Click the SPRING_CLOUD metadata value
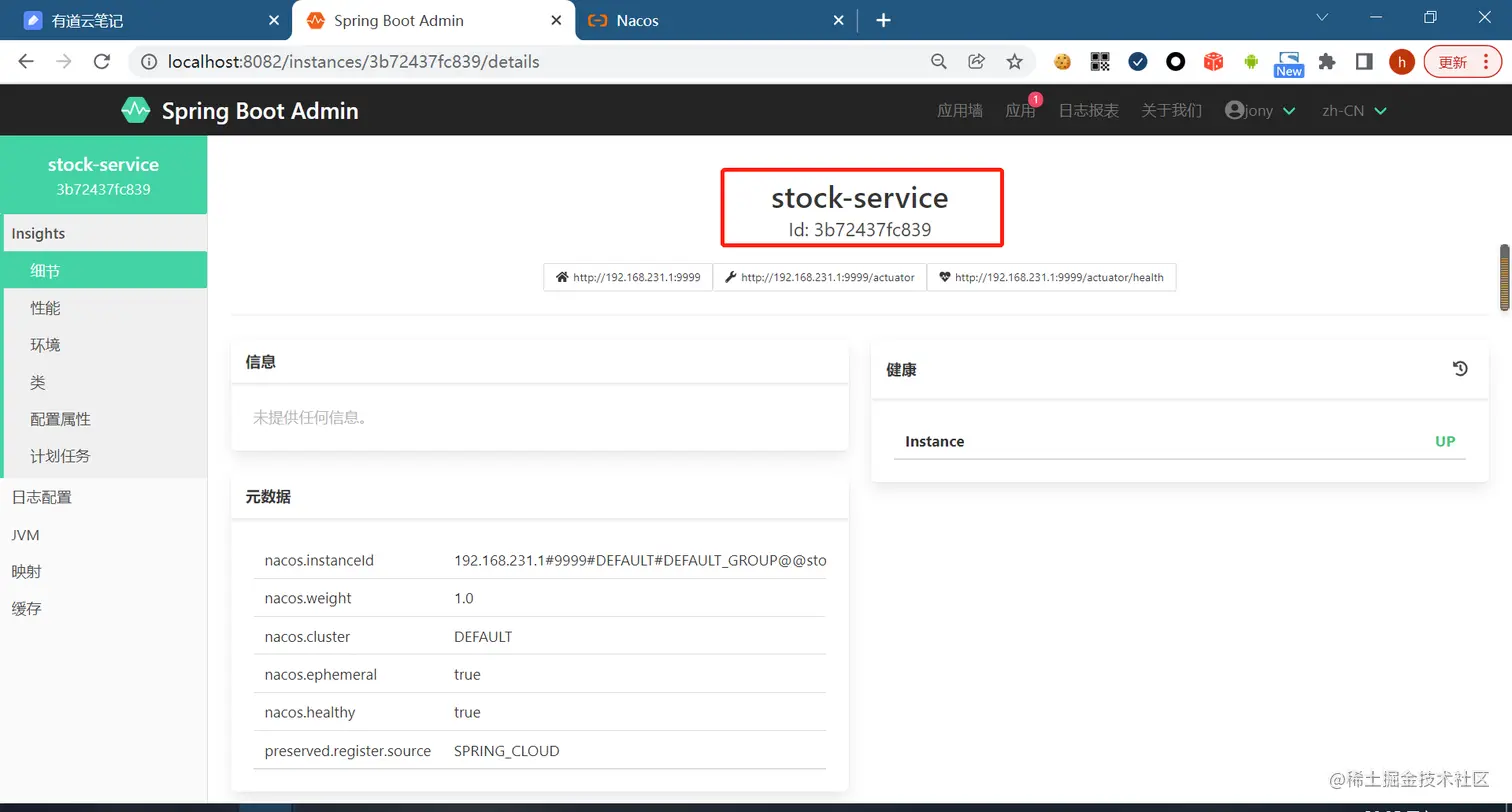This screenshot has height=812, width=1512. (507, 750)
